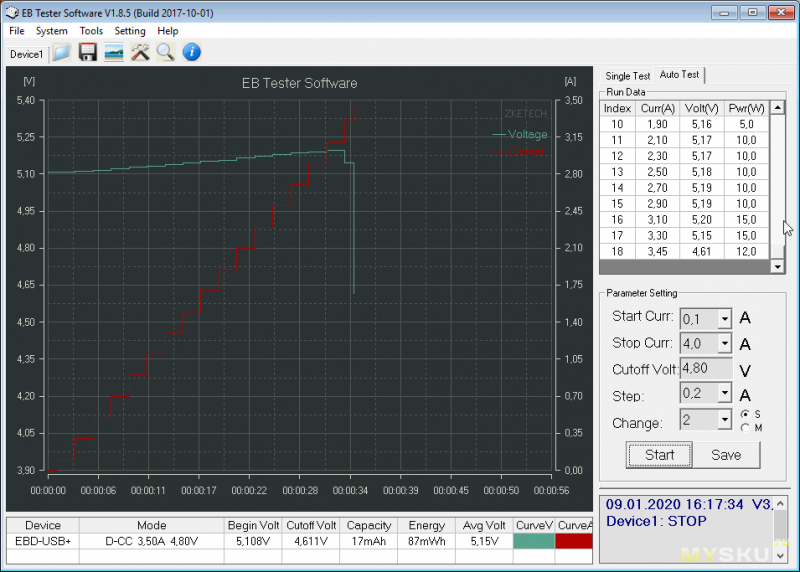
Task: Click status log scrollbar down arrow
Action: 780,556
